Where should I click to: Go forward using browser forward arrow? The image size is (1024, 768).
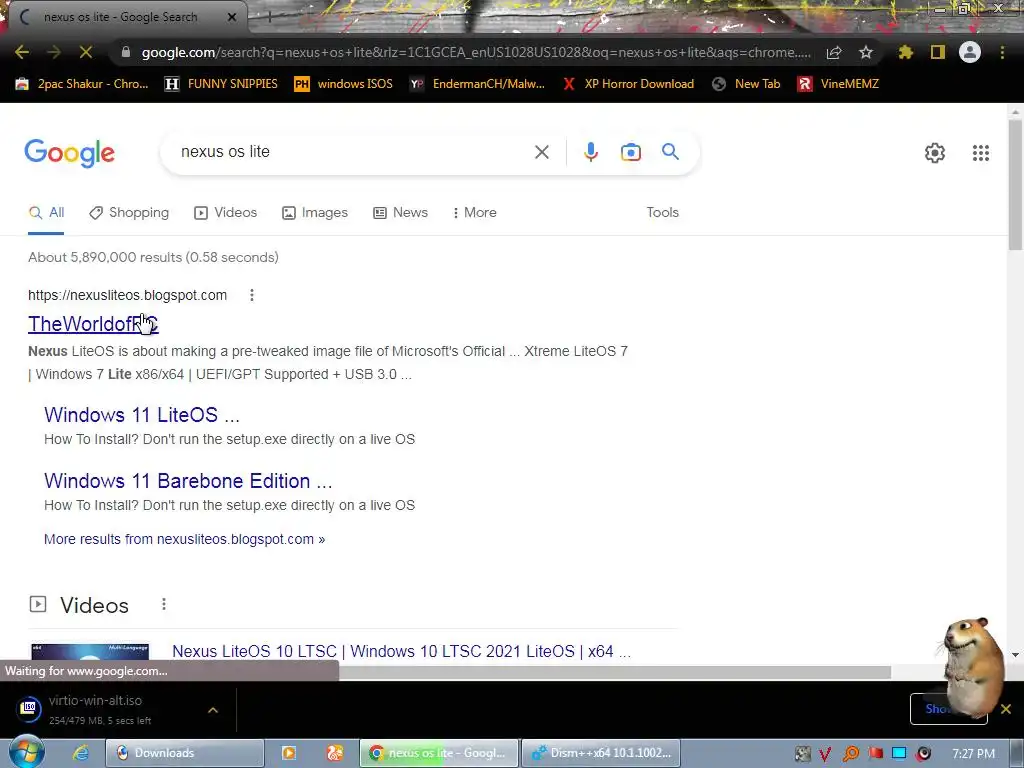[54, 52]
